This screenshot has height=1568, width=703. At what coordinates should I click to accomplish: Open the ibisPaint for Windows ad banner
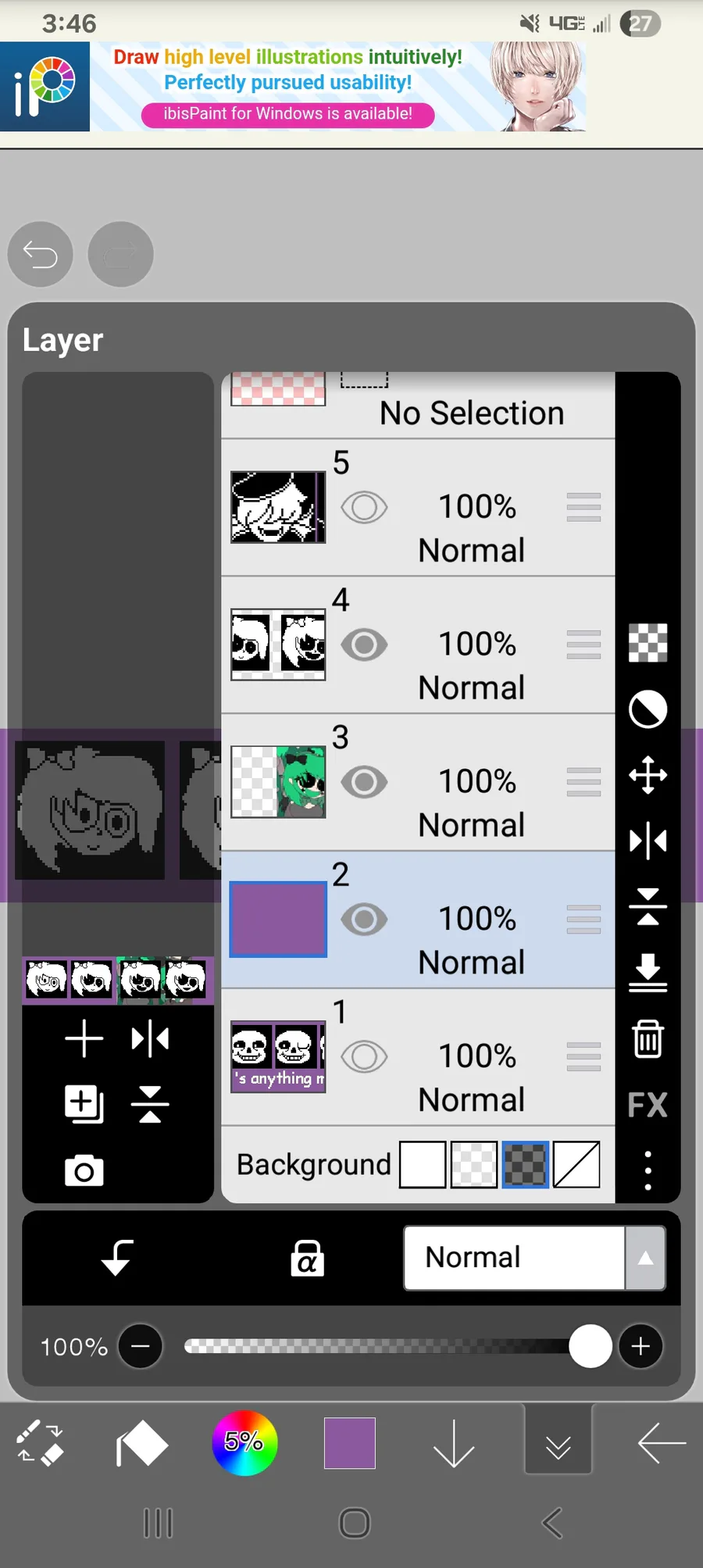287,114
